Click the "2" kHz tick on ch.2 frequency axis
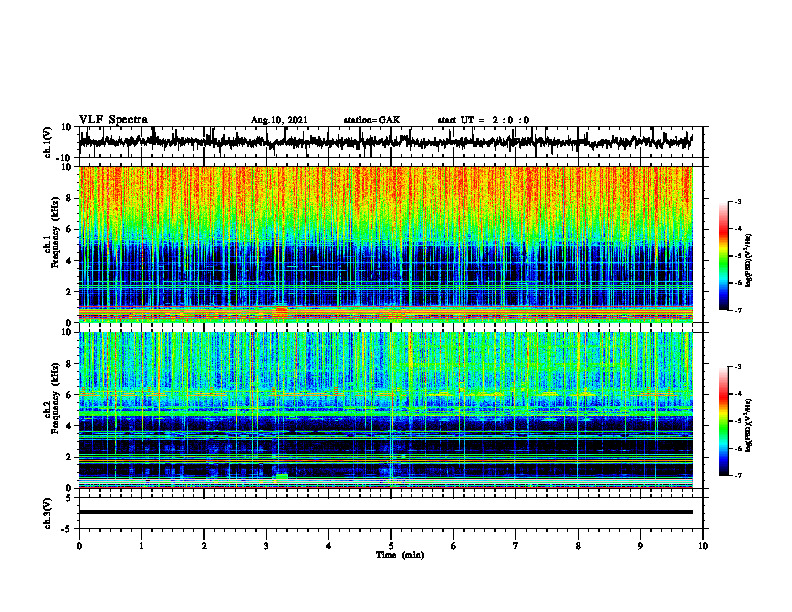Image resolution: width=792 pixels, height=612 pixels. coord(70,457)
